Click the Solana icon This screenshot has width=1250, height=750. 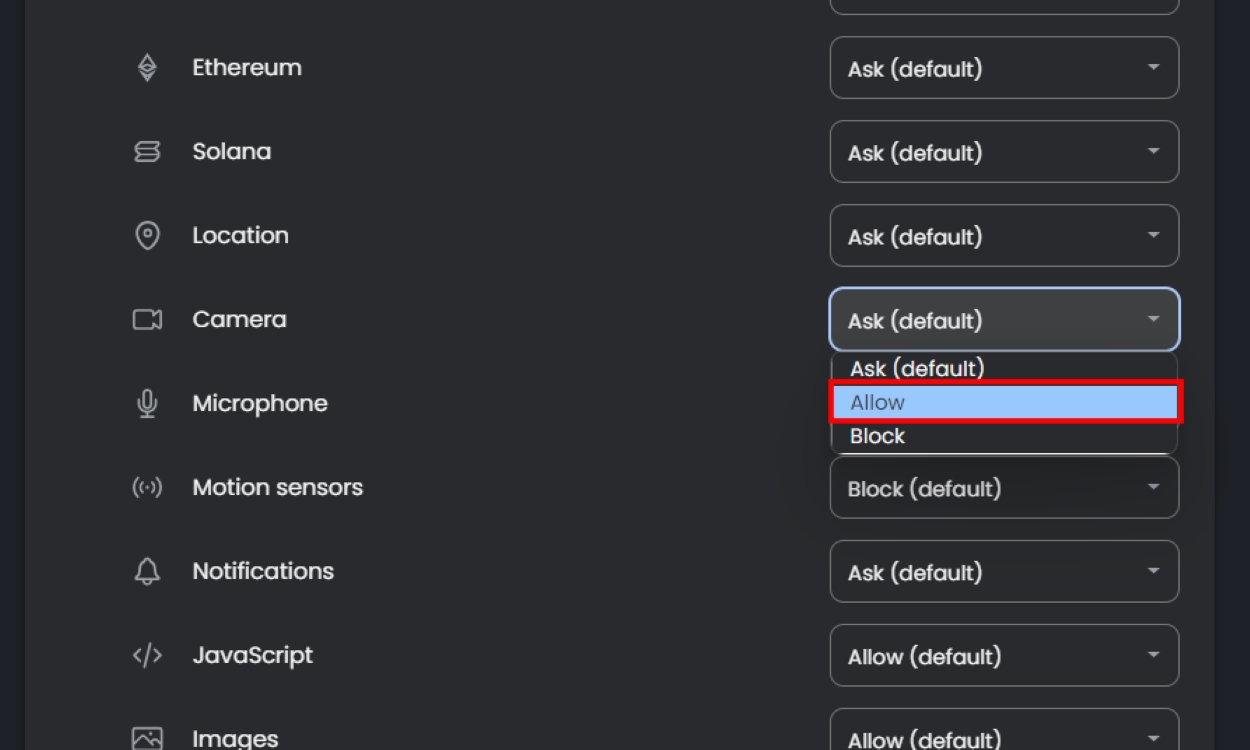(147, 152)
